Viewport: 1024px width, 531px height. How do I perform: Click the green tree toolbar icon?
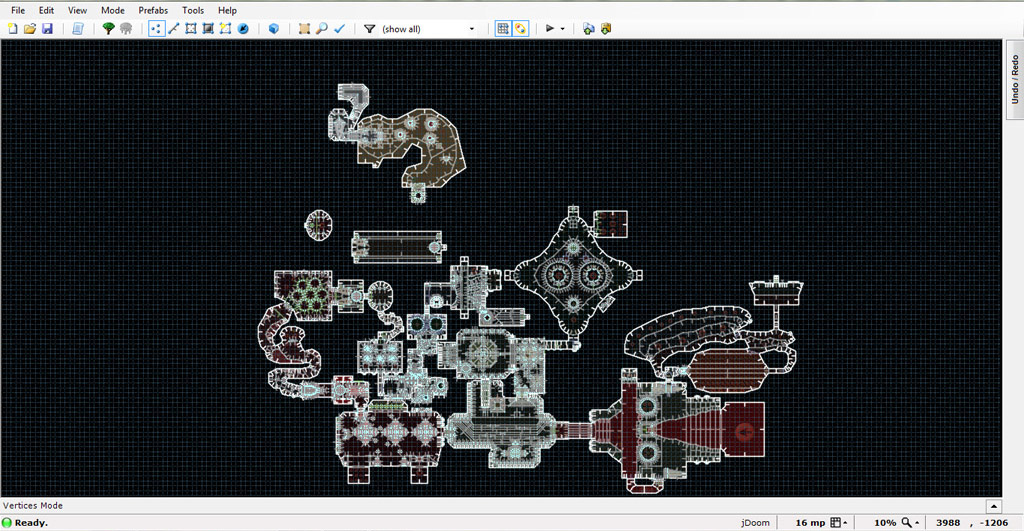point(108,29)
